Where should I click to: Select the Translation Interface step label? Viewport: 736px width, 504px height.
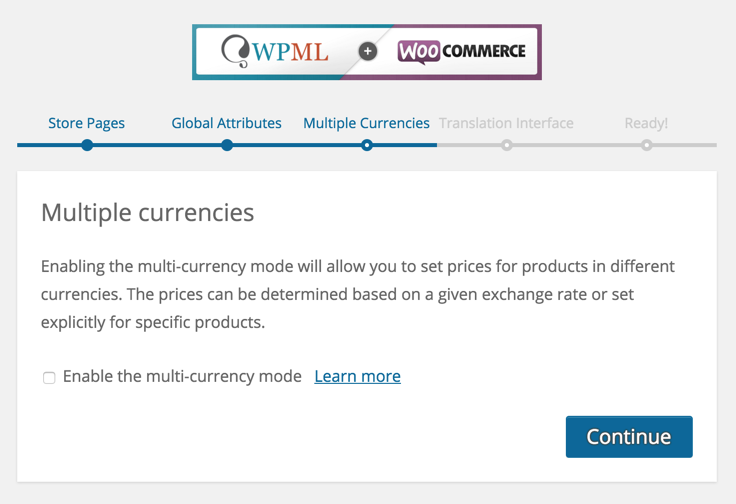506,123
